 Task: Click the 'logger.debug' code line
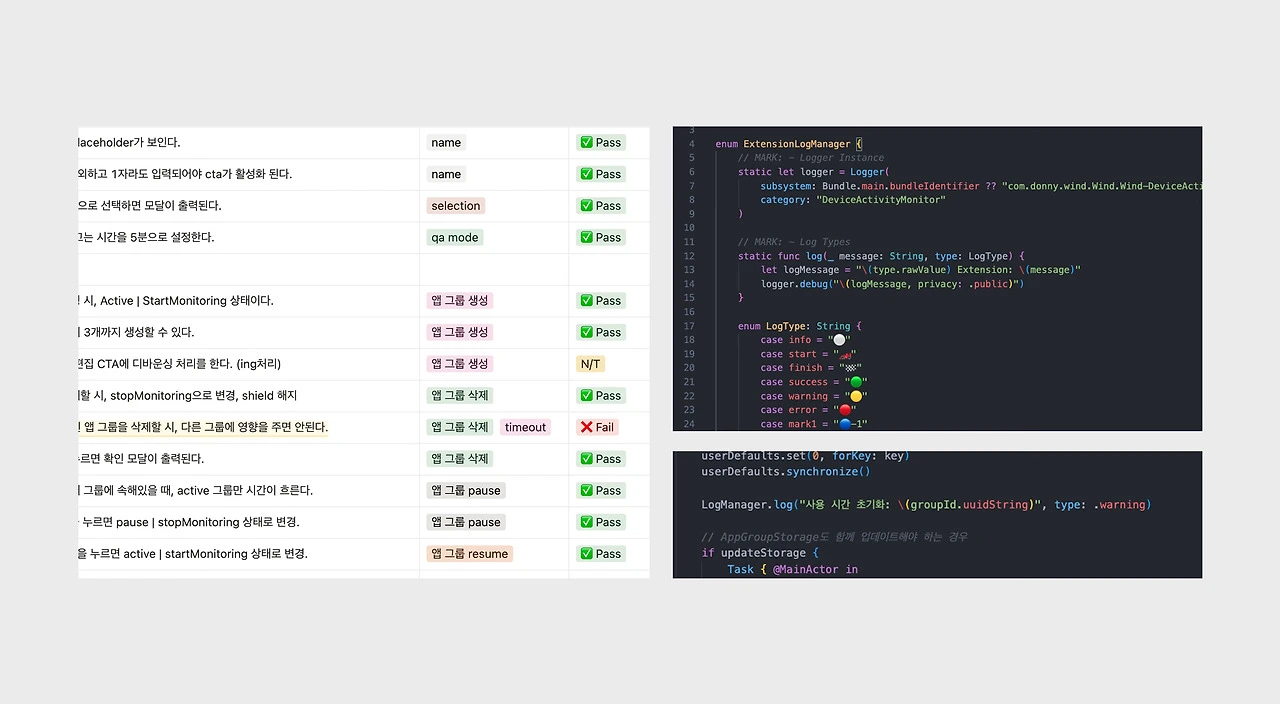click(x=893, y=284)
